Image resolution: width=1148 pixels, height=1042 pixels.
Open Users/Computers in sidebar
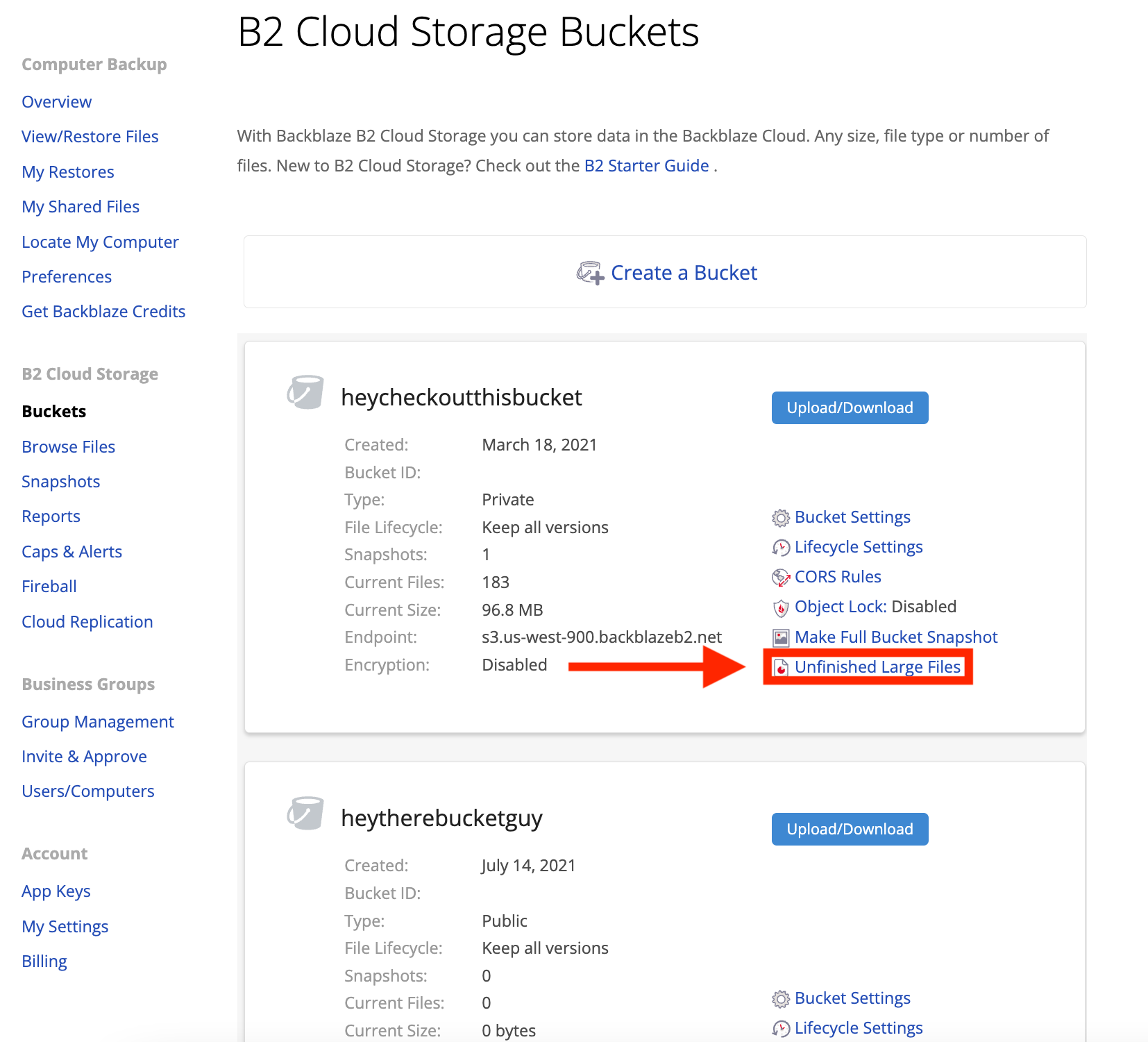pyautogui.click(x=88, y=791)
